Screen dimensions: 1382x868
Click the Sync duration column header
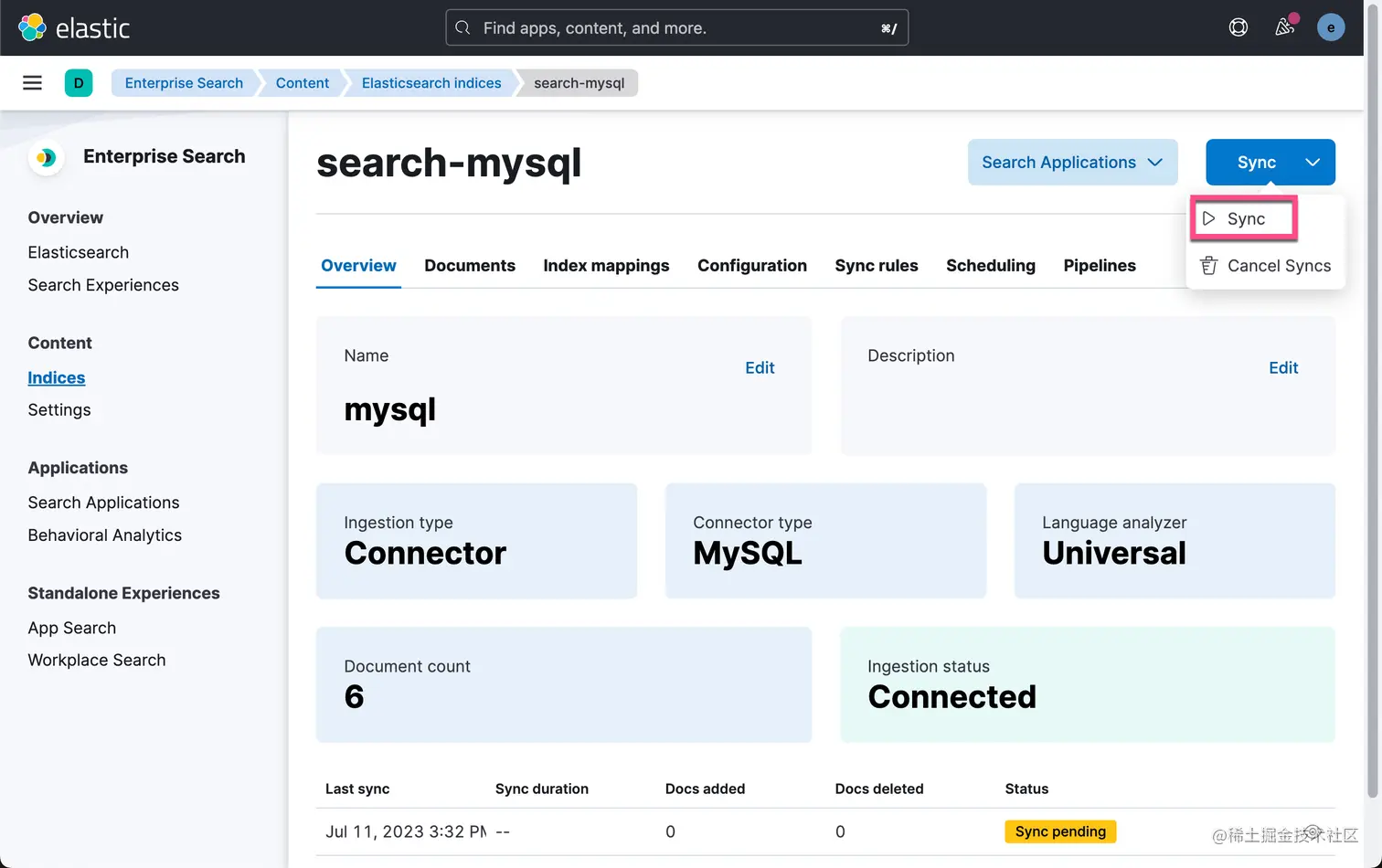click(x=542, y=789)
